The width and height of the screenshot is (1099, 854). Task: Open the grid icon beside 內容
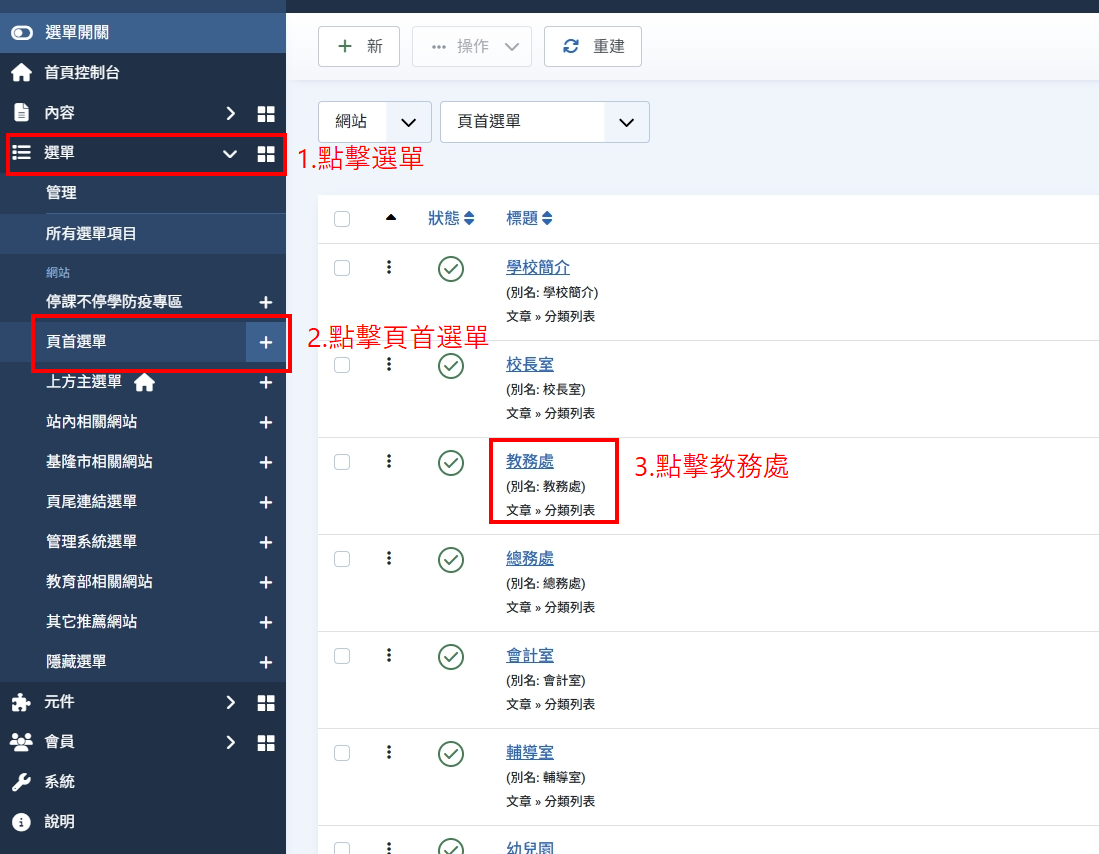coord(265,113)
